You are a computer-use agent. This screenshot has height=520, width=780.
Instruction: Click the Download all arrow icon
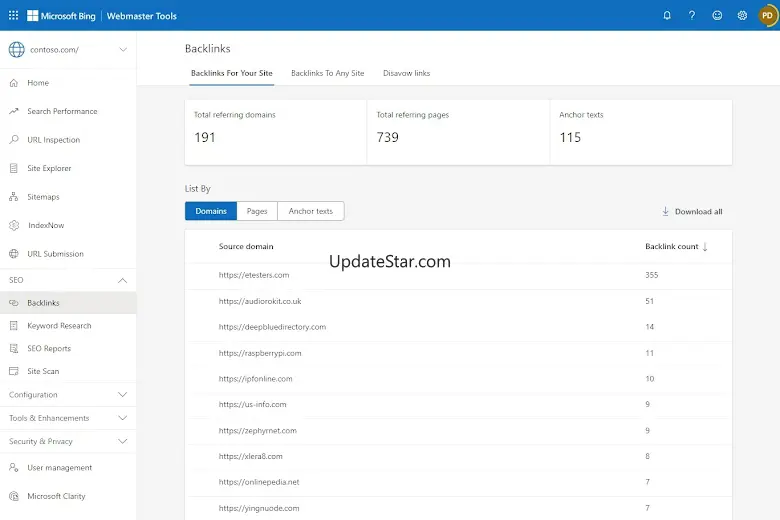tap(665, 211)
